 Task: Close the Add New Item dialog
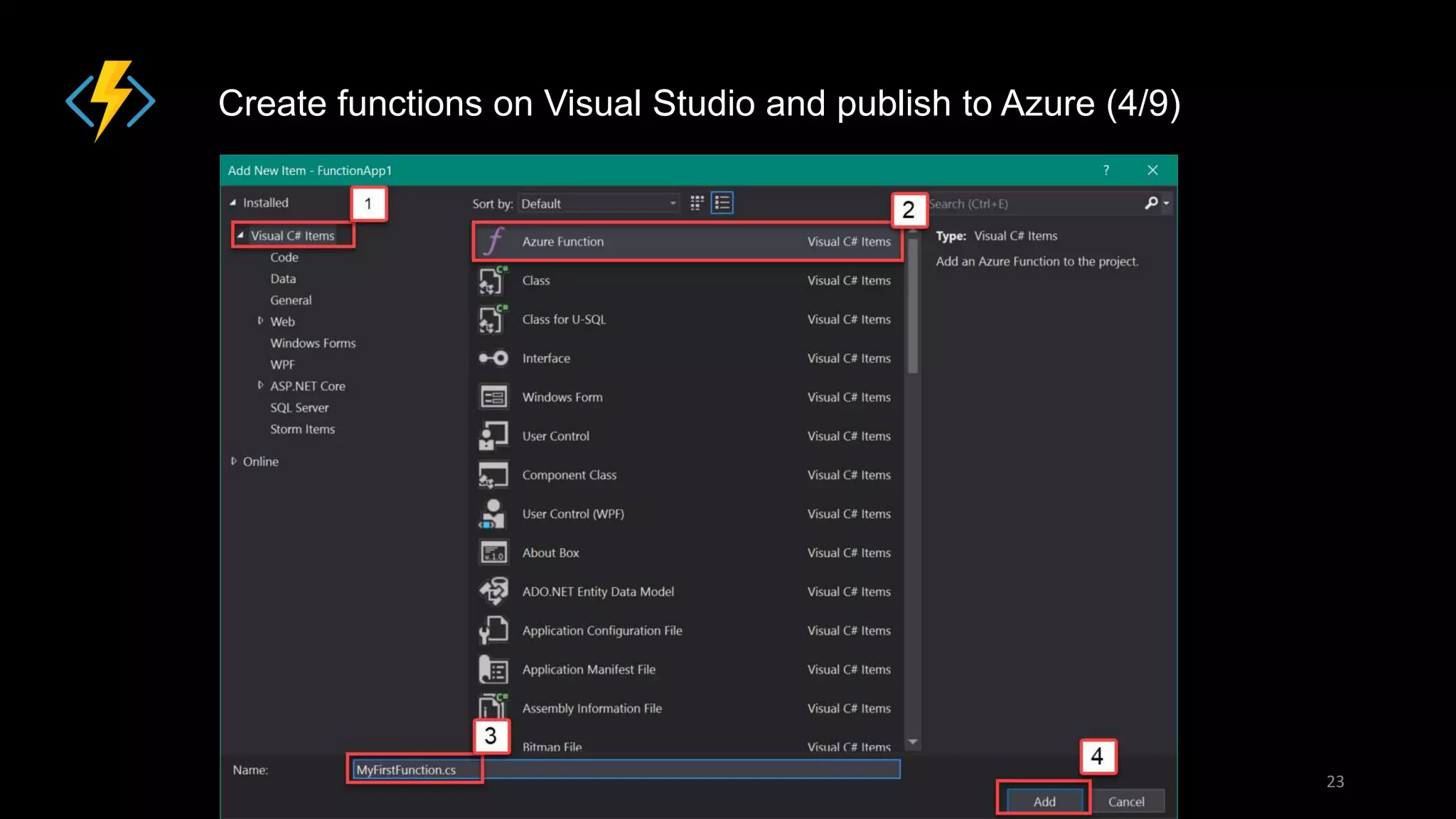click(x=1153, y=171)
